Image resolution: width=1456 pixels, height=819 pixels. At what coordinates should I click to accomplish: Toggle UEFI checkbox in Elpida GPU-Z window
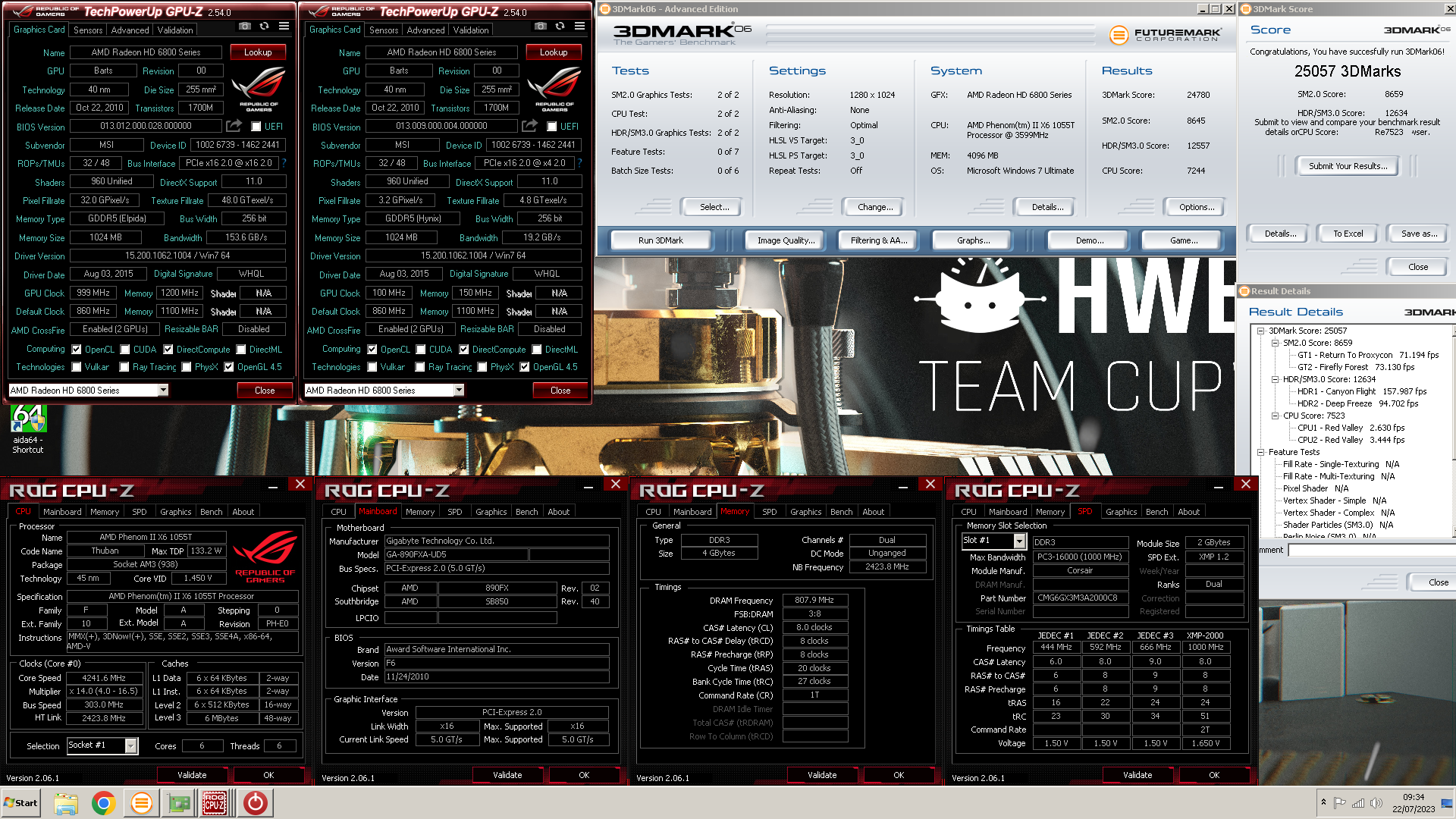point(256,127)
